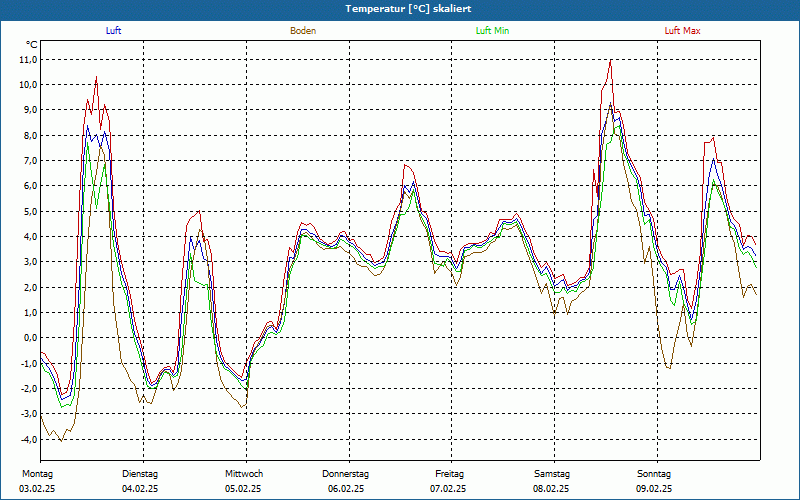Click the '3,0' y-axis value

tap(30, 262)
